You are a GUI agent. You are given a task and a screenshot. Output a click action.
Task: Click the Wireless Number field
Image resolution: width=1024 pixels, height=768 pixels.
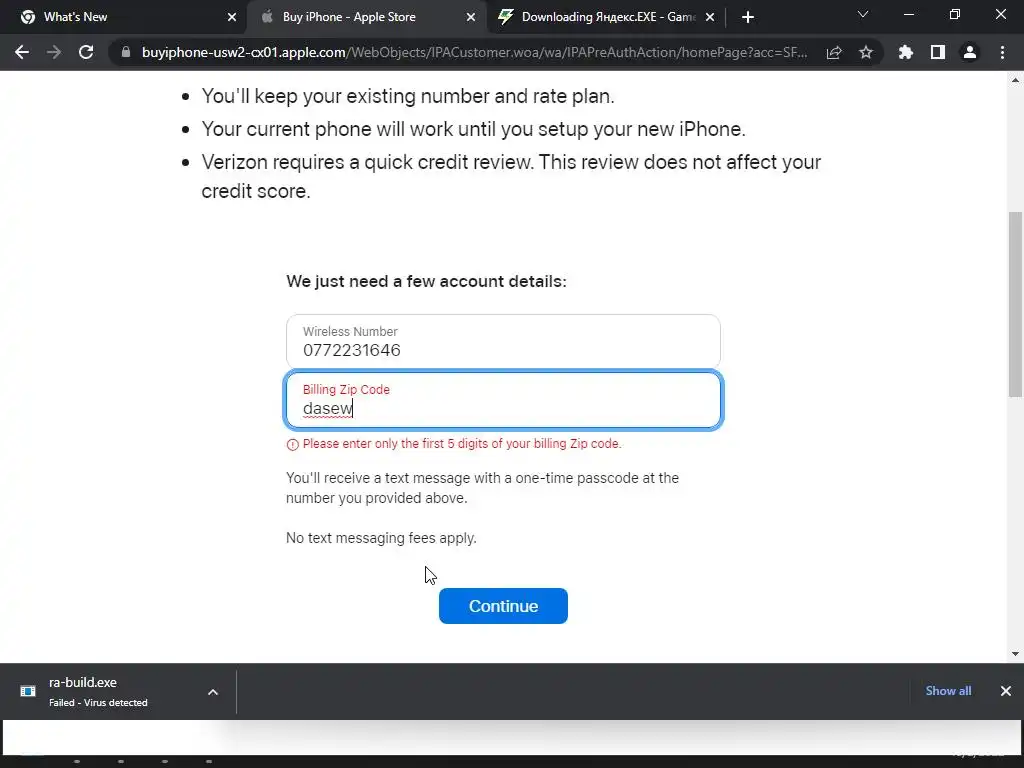pyautogui.click(x=503, y=342)
